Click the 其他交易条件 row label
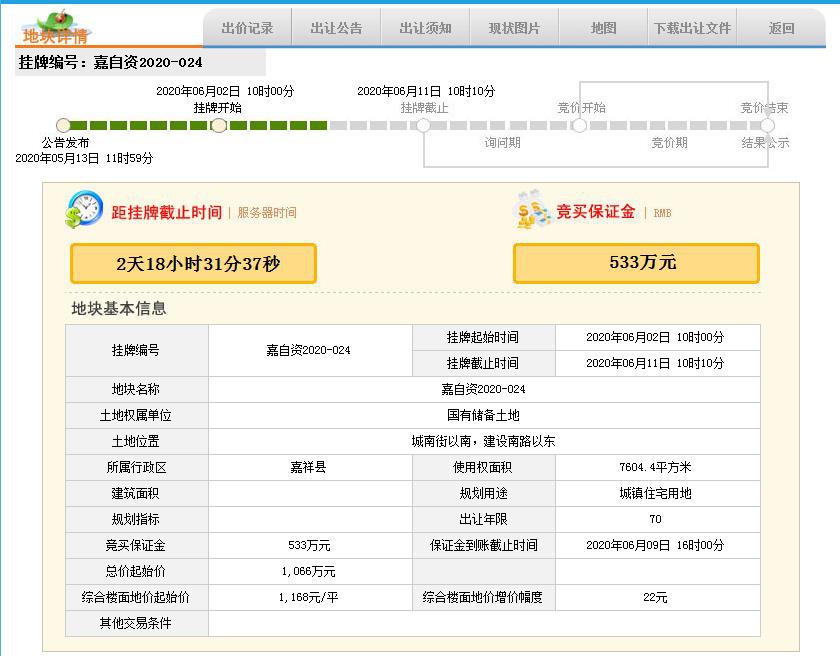The height and width of the screenshot is (656, 840). click(137, 623)
